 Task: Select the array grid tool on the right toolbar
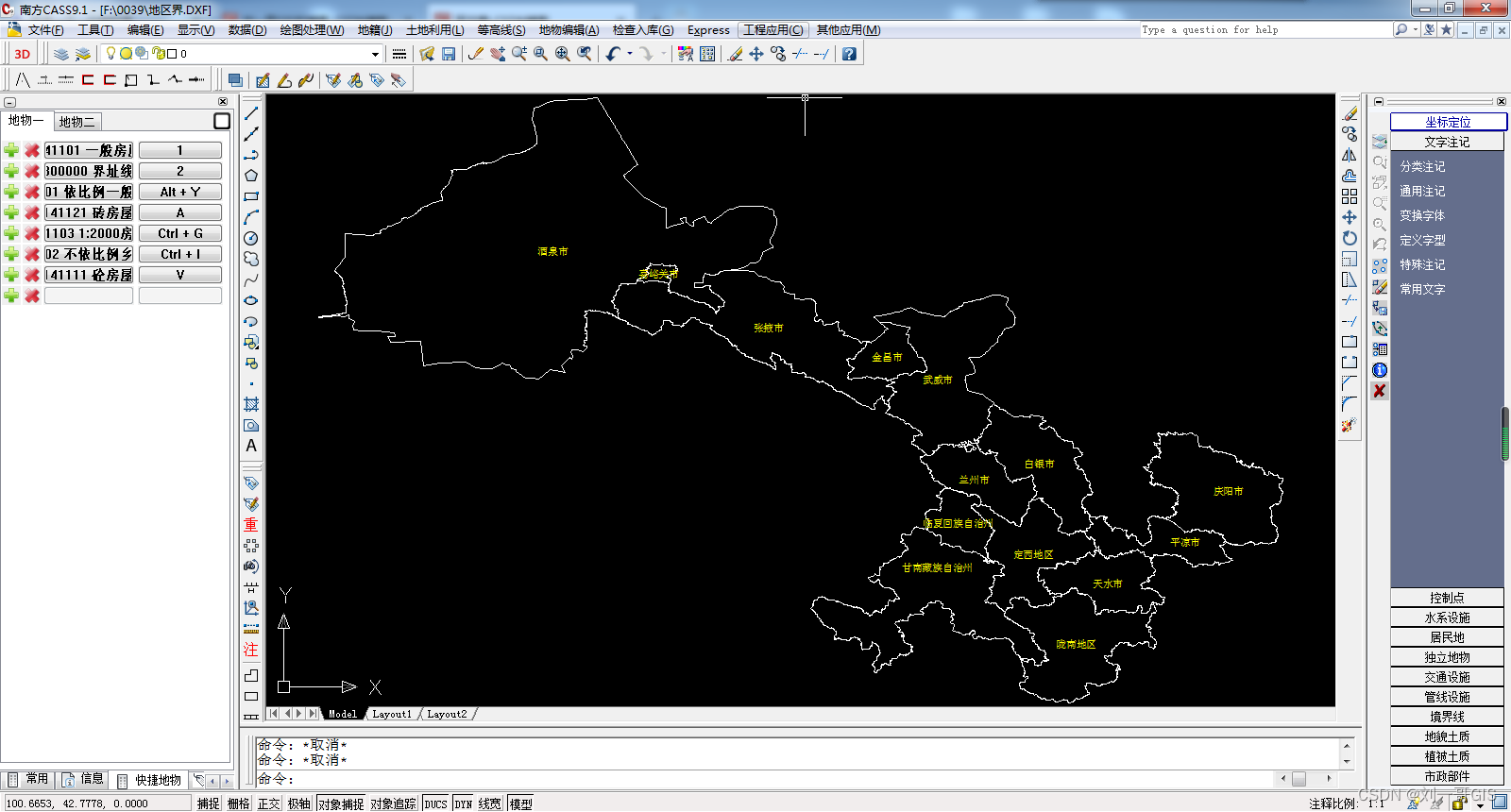pyautogui.click(x=1350, y=196)
